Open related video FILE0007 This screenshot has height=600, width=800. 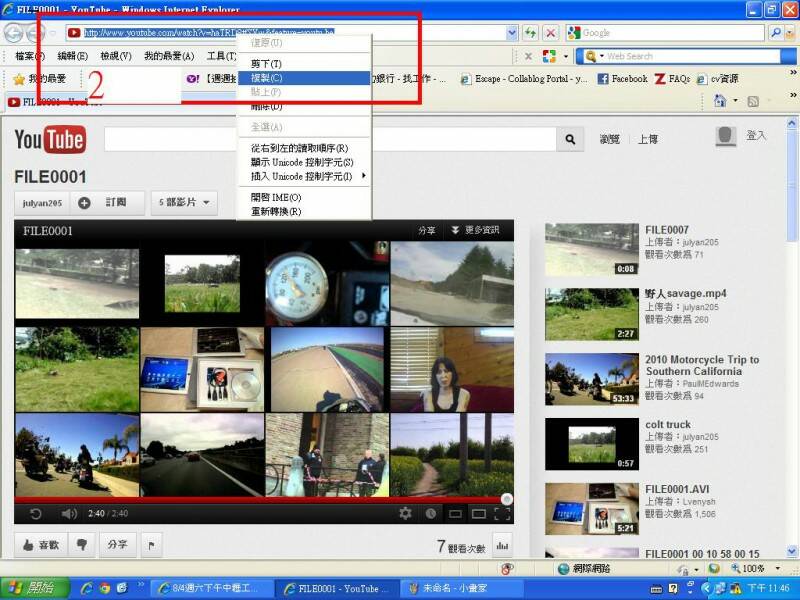pos(666,230)
